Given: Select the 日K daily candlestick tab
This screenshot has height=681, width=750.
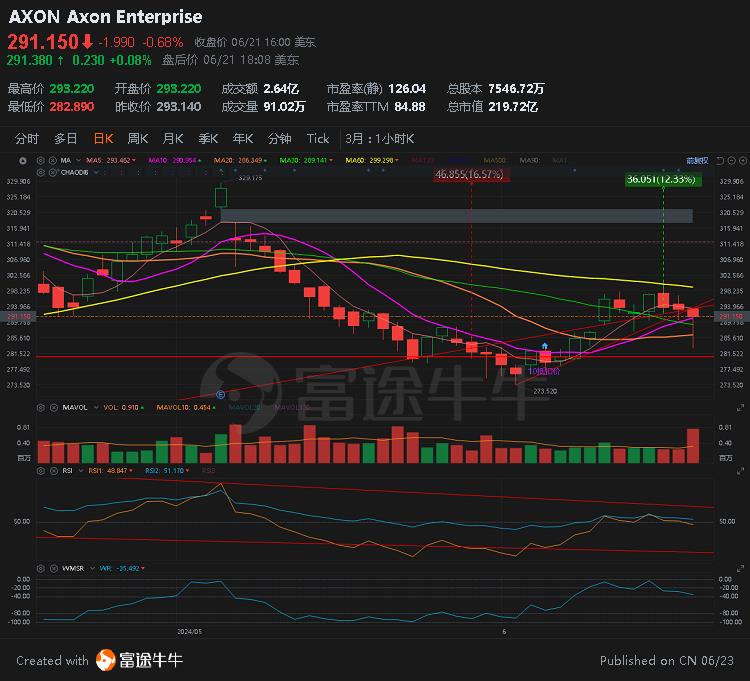Looking at the screenshot, I should pos(103,139).
